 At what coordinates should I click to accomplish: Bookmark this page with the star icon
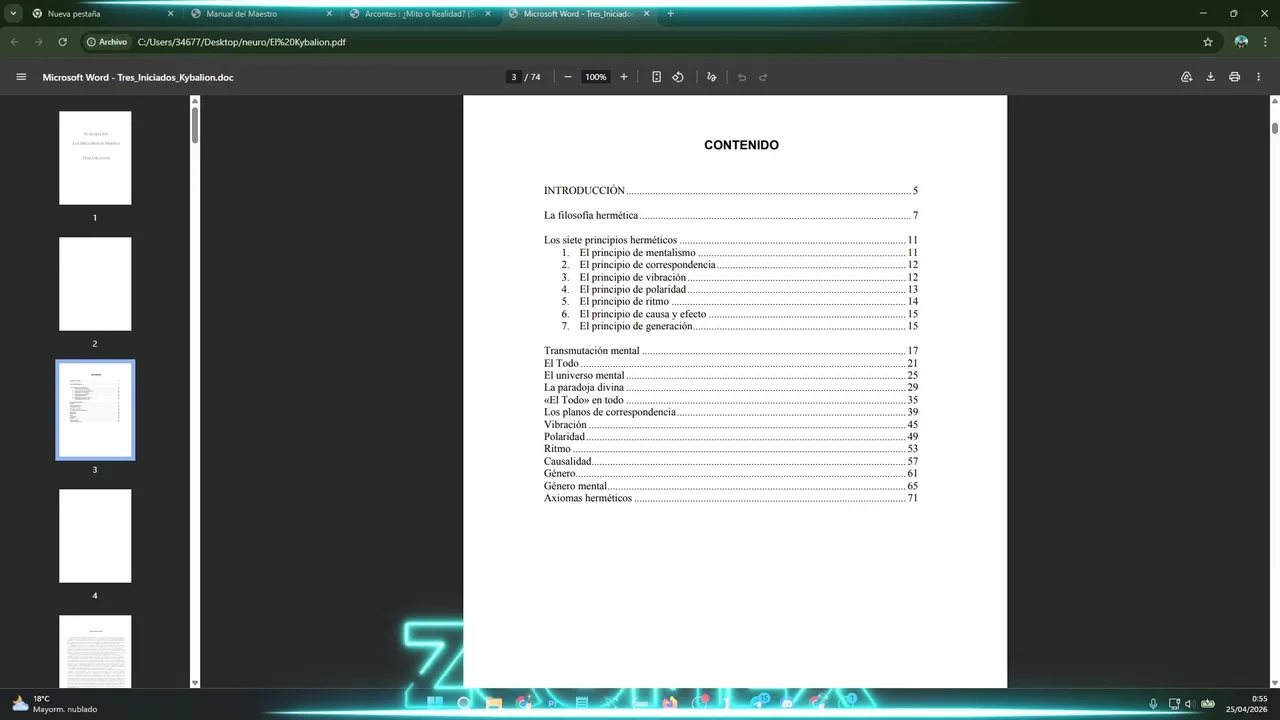(x=1208, y=42)
